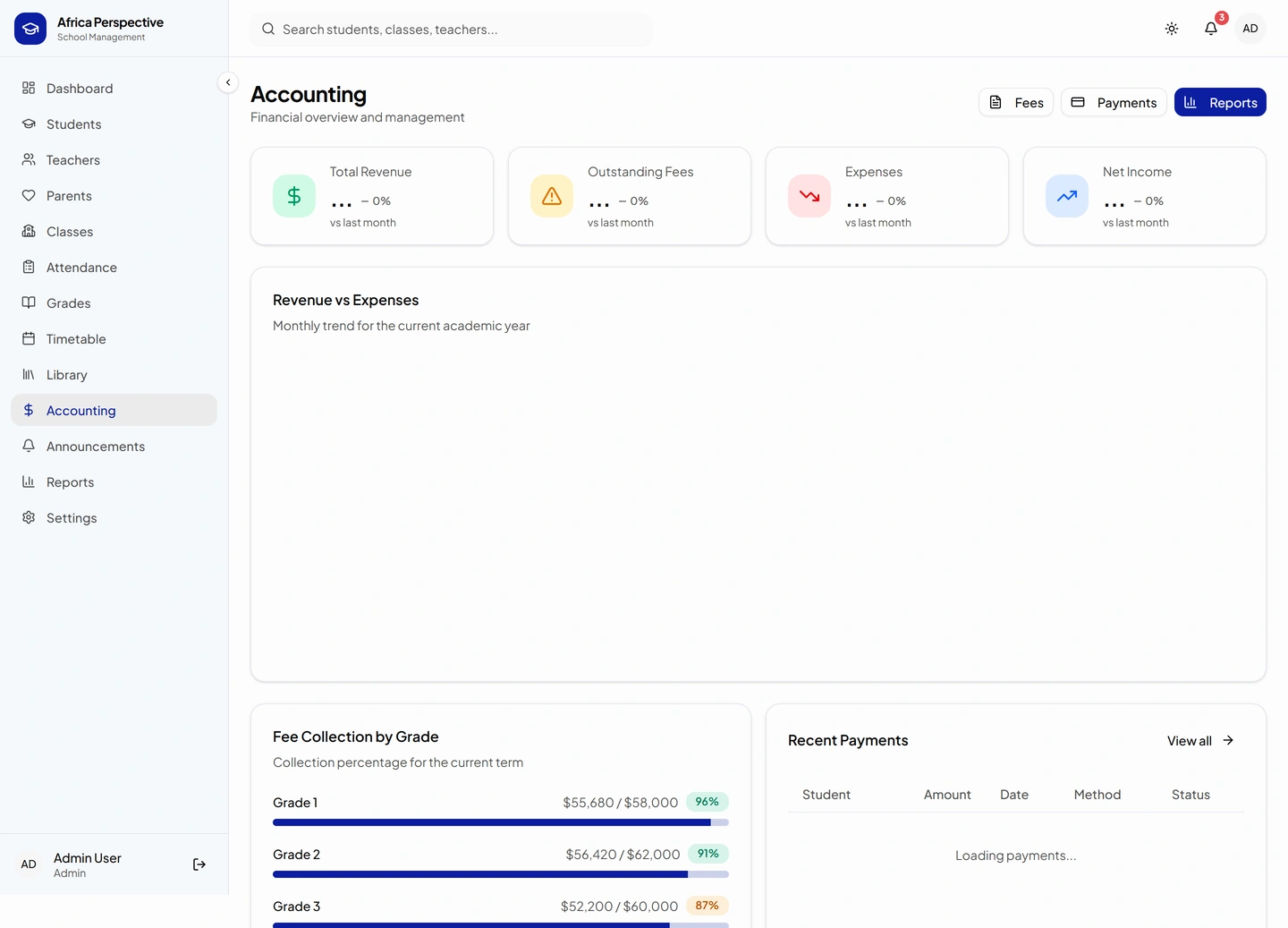Click the blue Reports button
This screenshot has width=1288, height=928.
[1220, 102]
